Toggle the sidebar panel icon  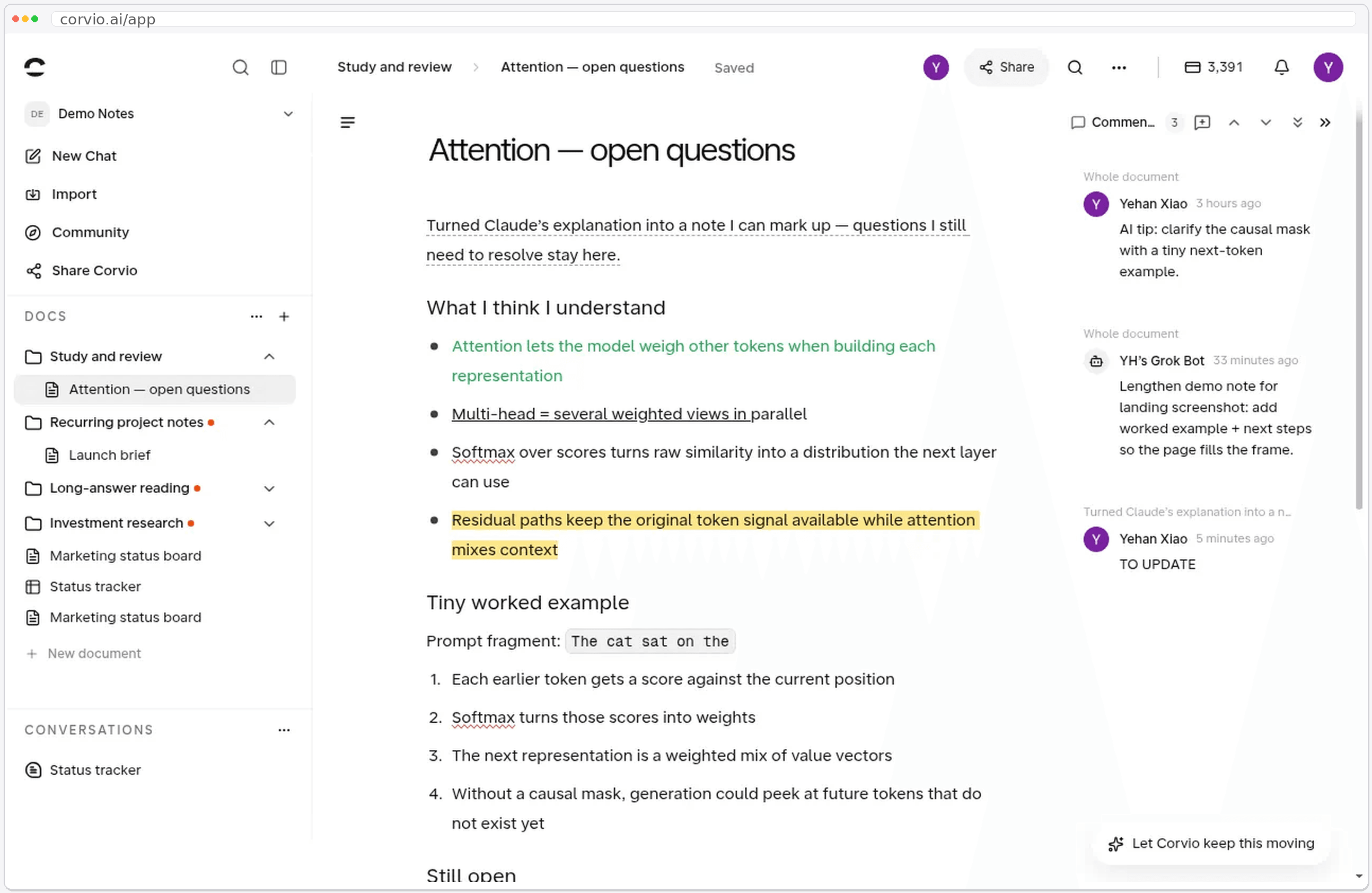(x=279, y=67)
